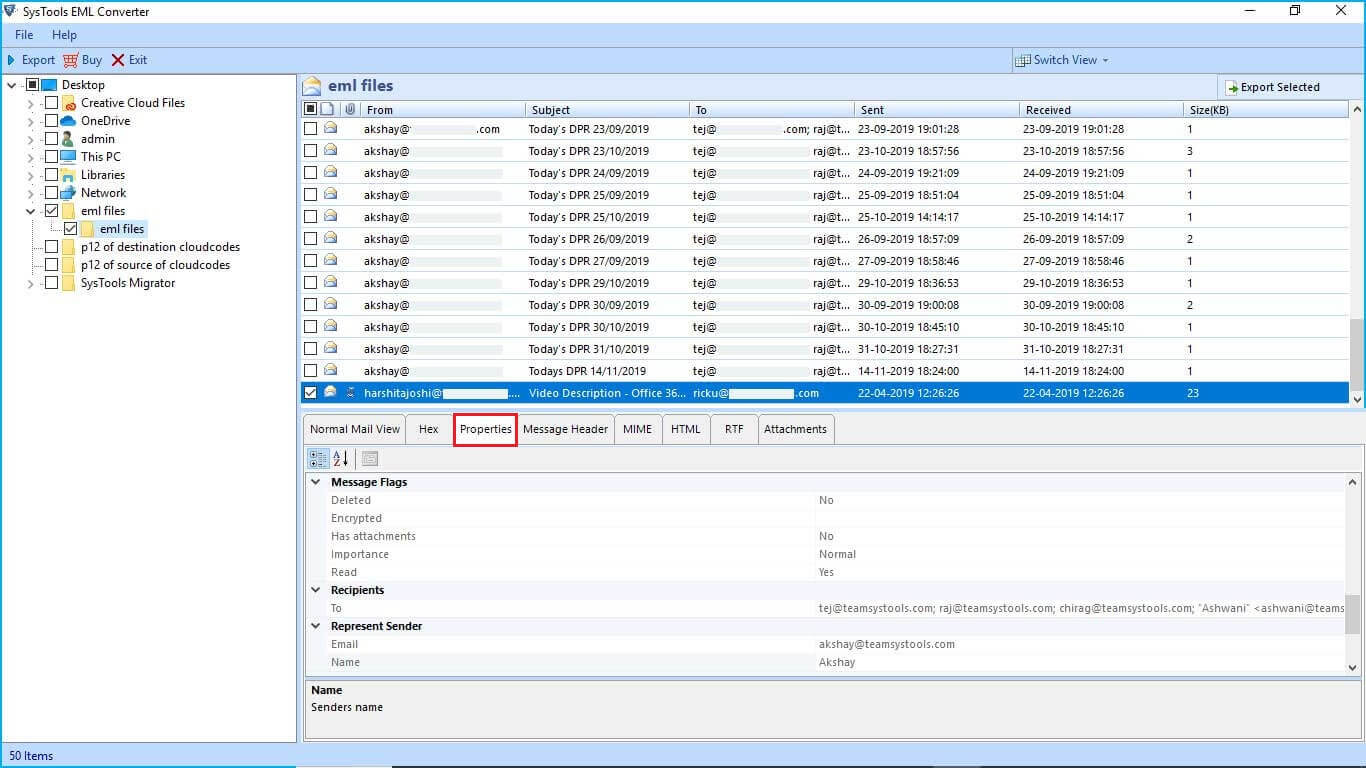
Task: Click envelope icon of Todays DPR 14/11/2019 row
Action: (330, 371)
